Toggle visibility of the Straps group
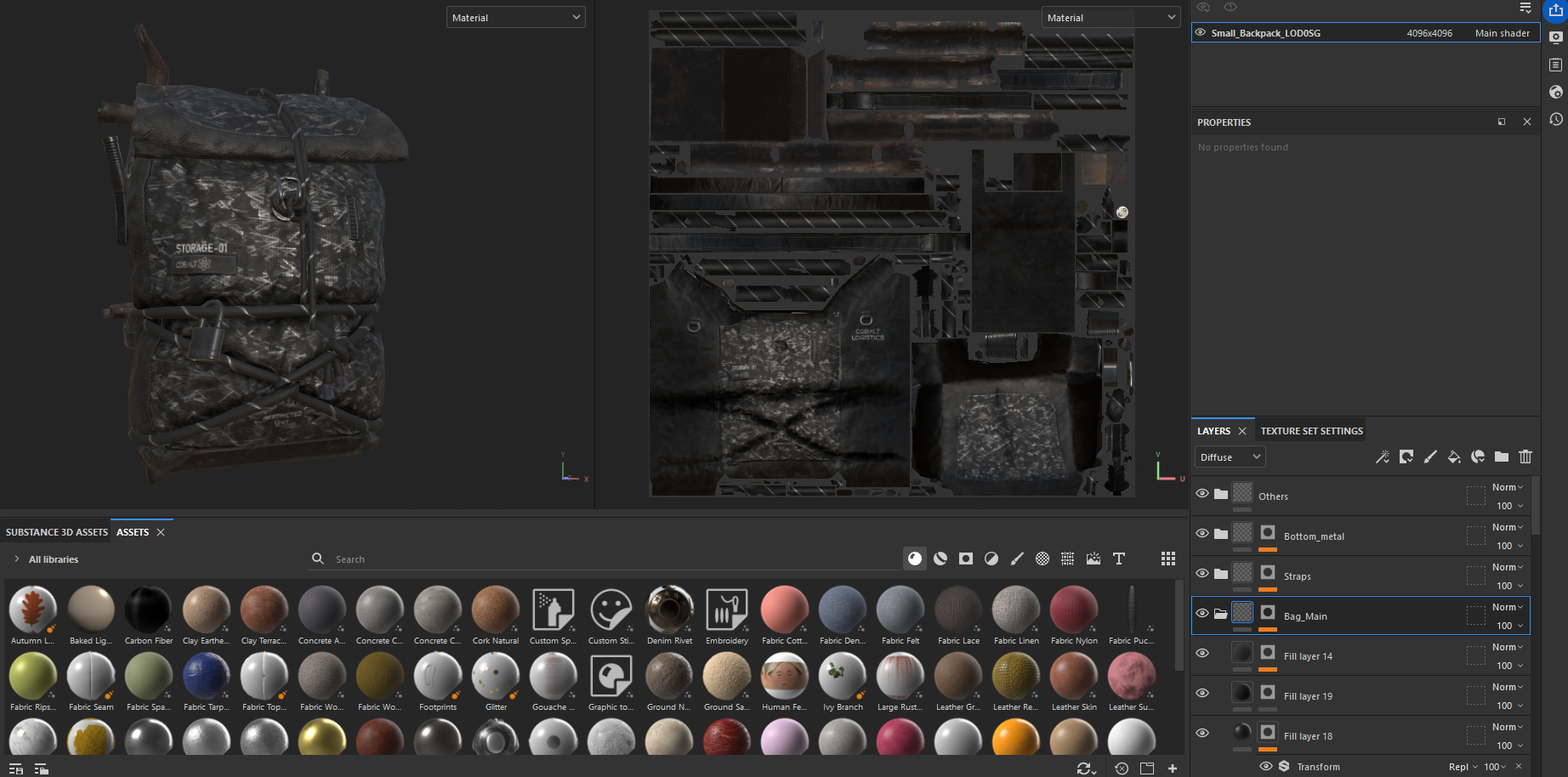The height and width of the screenshot is (777, 1568). [x=1202, y=573]
